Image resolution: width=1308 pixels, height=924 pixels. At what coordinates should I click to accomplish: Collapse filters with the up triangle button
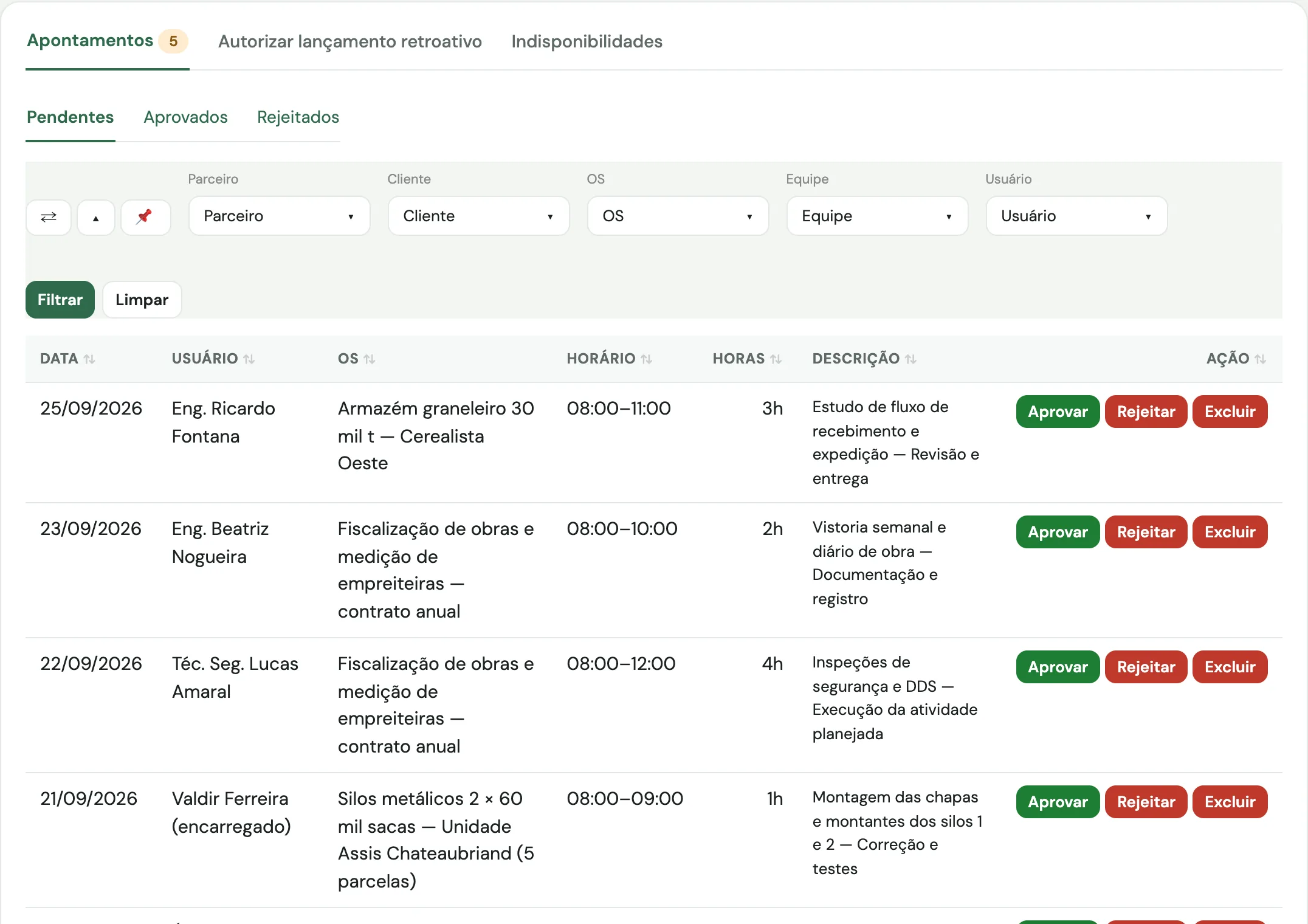point(96,217)
